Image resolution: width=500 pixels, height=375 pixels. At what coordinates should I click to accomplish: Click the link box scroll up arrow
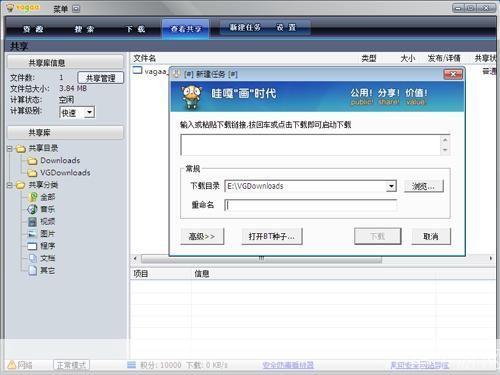[x=445, y=140]
